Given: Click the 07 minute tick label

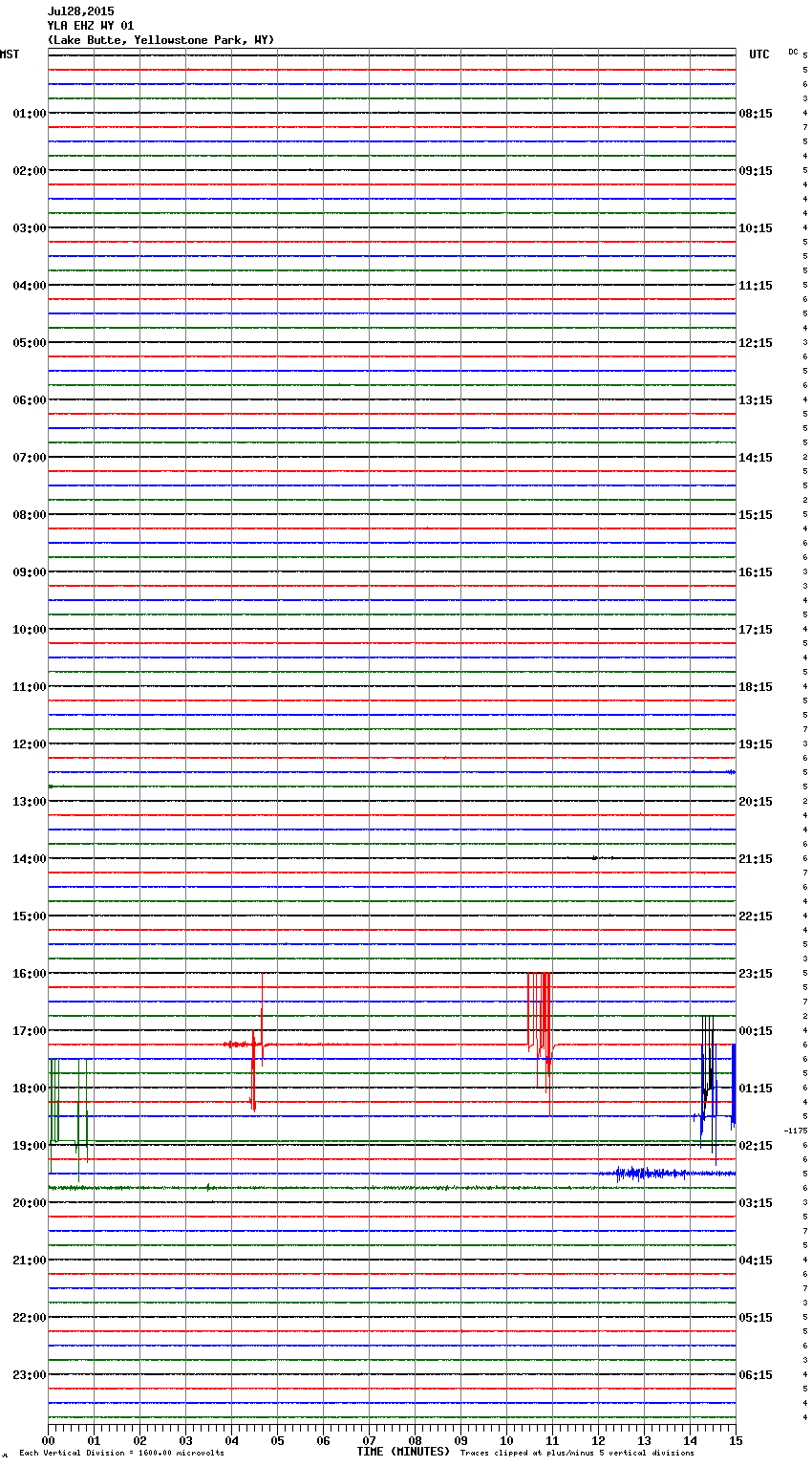Looking at the screenshot, I should coord(369,1440).
